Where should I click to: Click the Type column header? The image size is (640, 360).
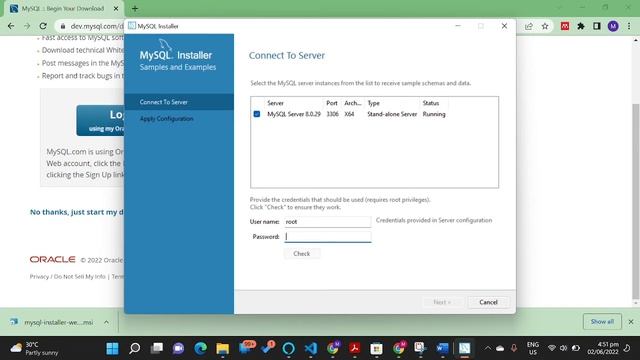(373, 103)
